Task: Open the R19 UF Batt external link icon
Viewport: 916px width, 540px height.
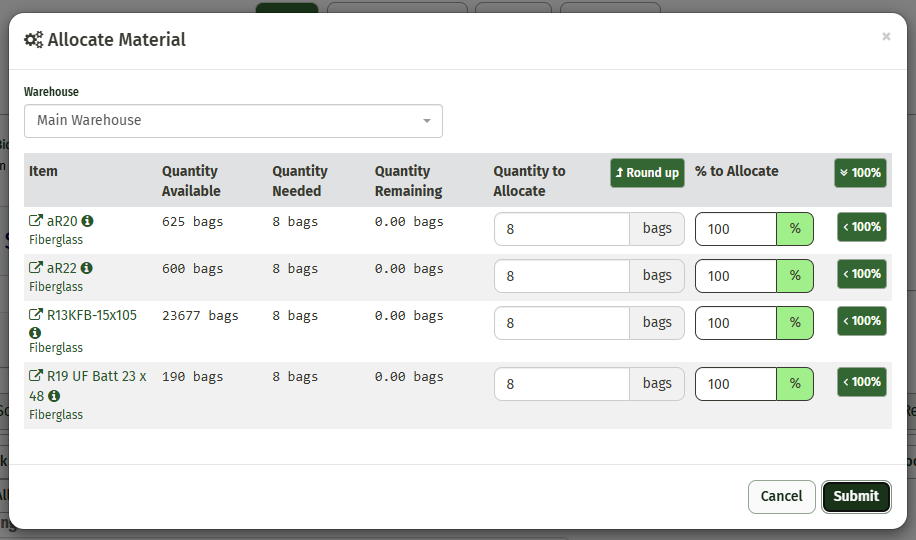Action: (36, 377)
